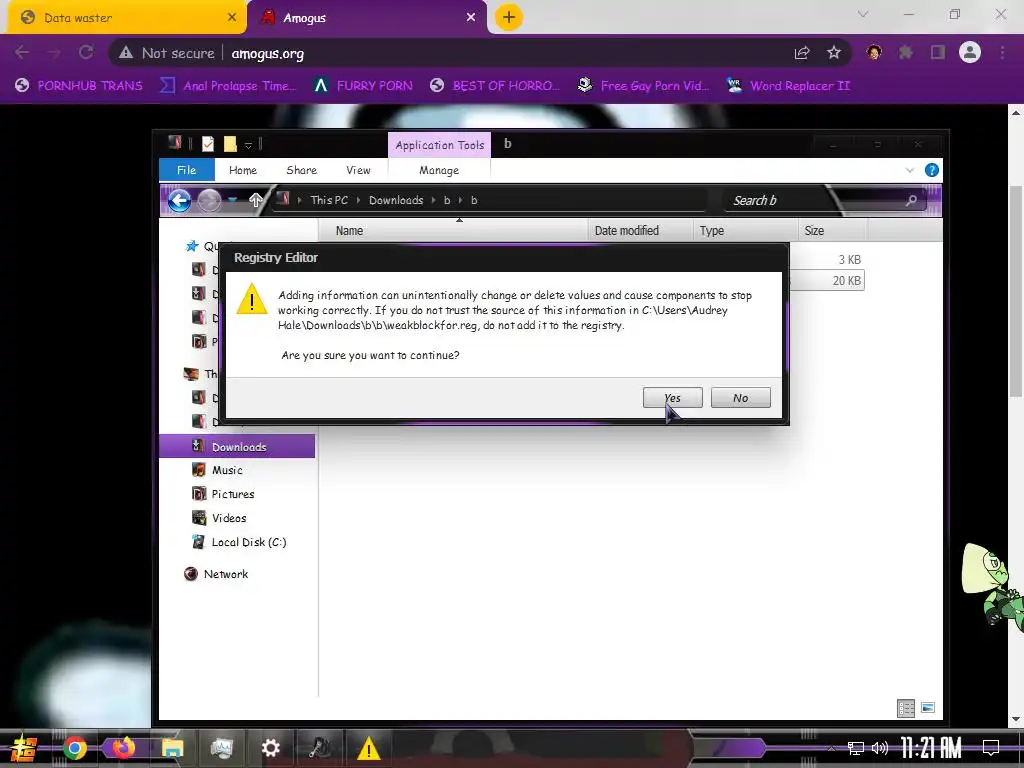The height and width of the screenshot is (768, 1024).
Task: Open Explorer help question mark
Action: click(x=932, y=170)
